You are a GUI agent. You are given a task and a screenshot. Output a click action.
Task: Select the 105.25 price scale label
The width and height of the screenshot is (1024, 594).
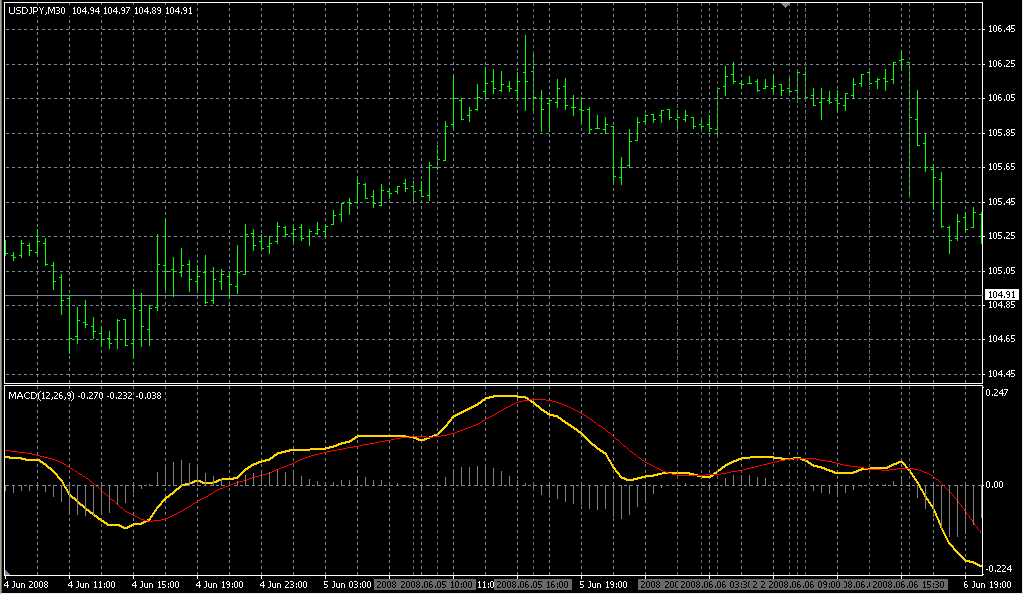pos(1001,236)
